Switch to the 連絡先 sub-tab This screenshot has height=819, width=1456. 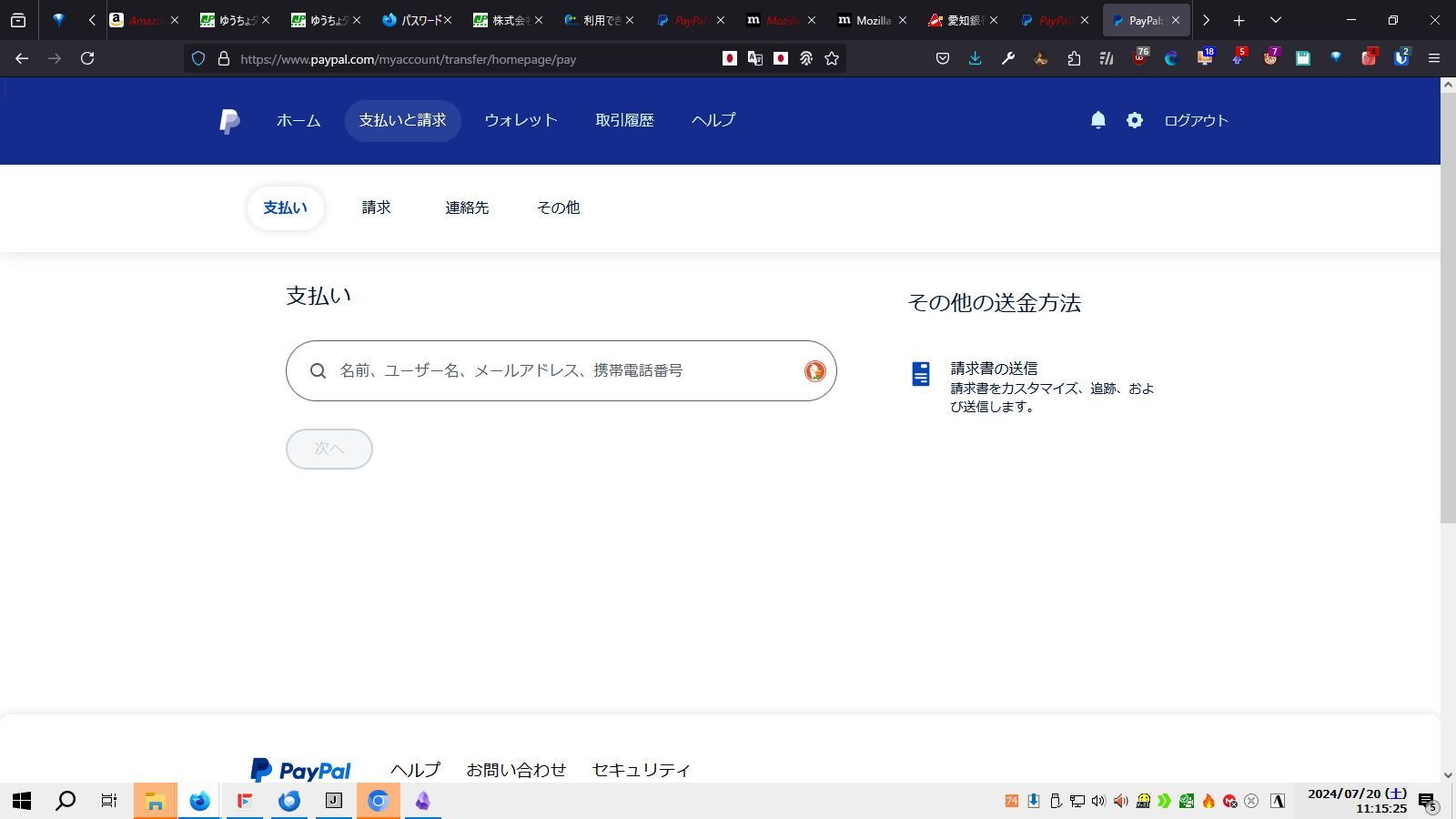tap(467, 207)
